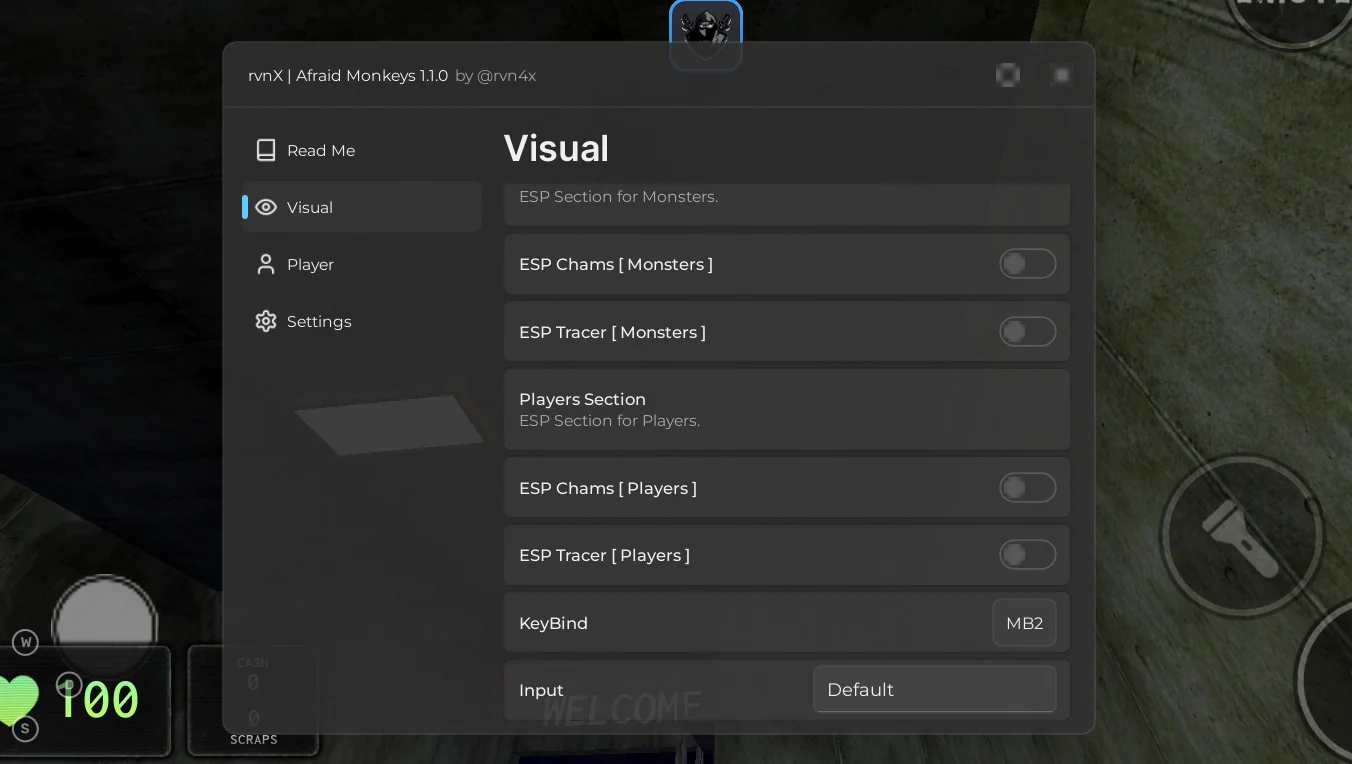The height and width of the screenshot is (764, 1352).
Task: Change the MB2 KeyBind button
Action: [1024, 623]
